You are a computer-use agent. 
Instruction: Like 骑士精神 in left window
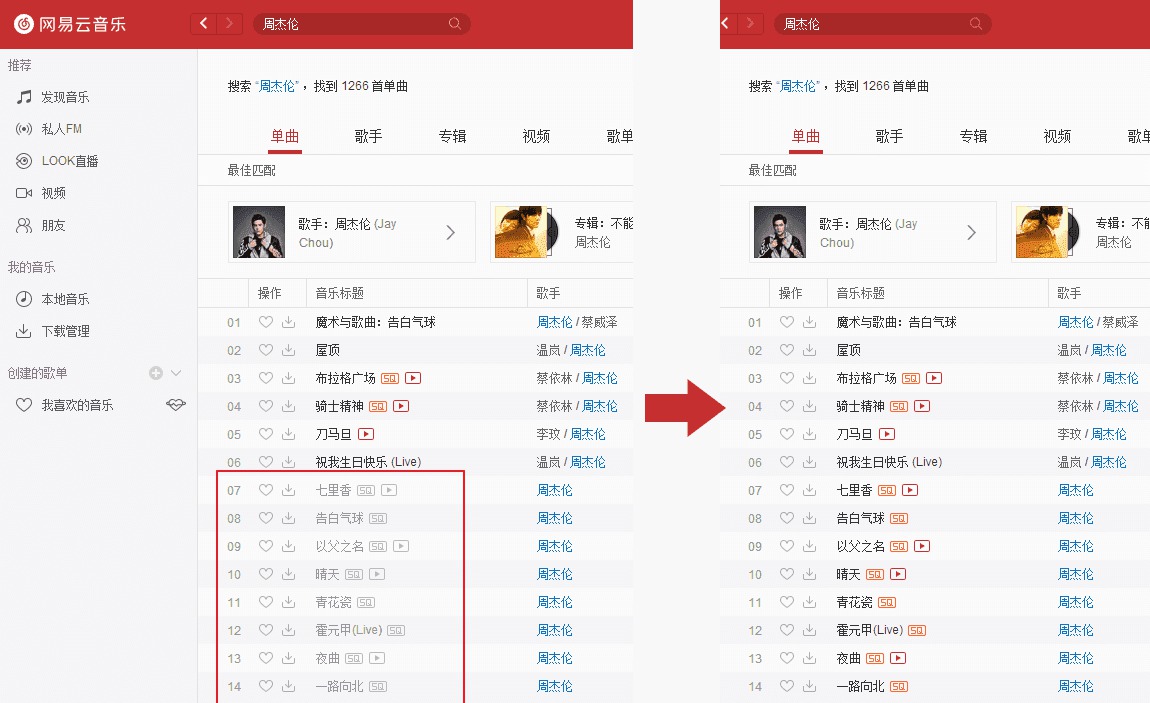coord(265,406)
